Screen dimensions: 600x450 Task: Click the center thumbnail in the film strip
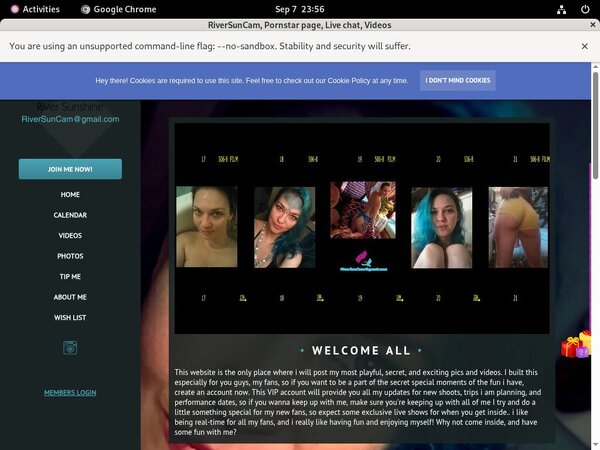(362, 224)
